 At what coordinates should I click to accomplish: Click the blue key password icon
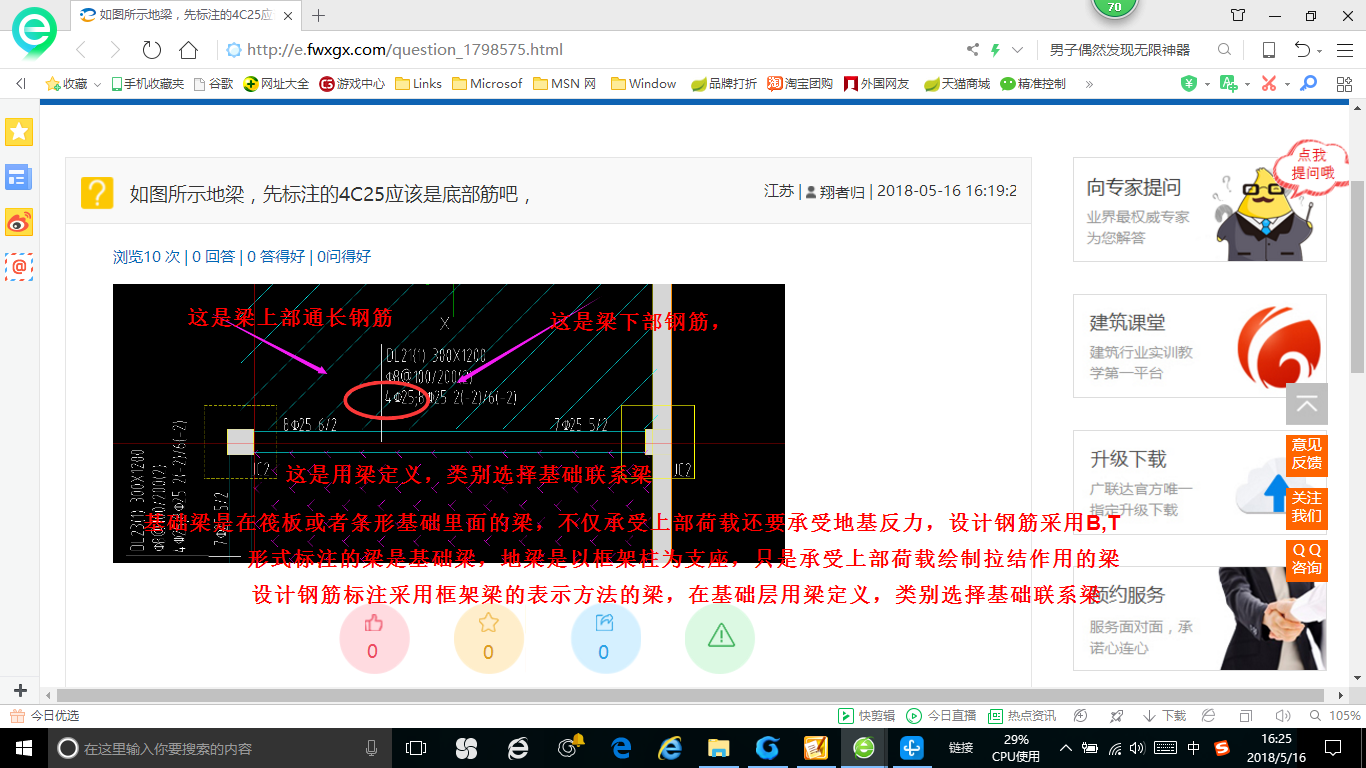pos(1308,84)
